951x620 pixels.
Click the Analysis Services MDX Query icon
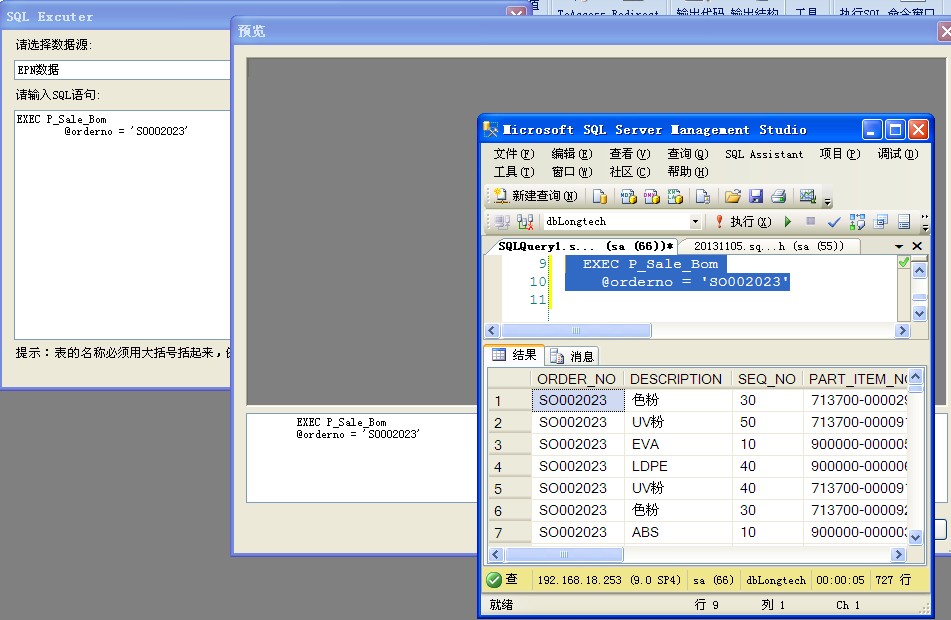coord(628,196)
